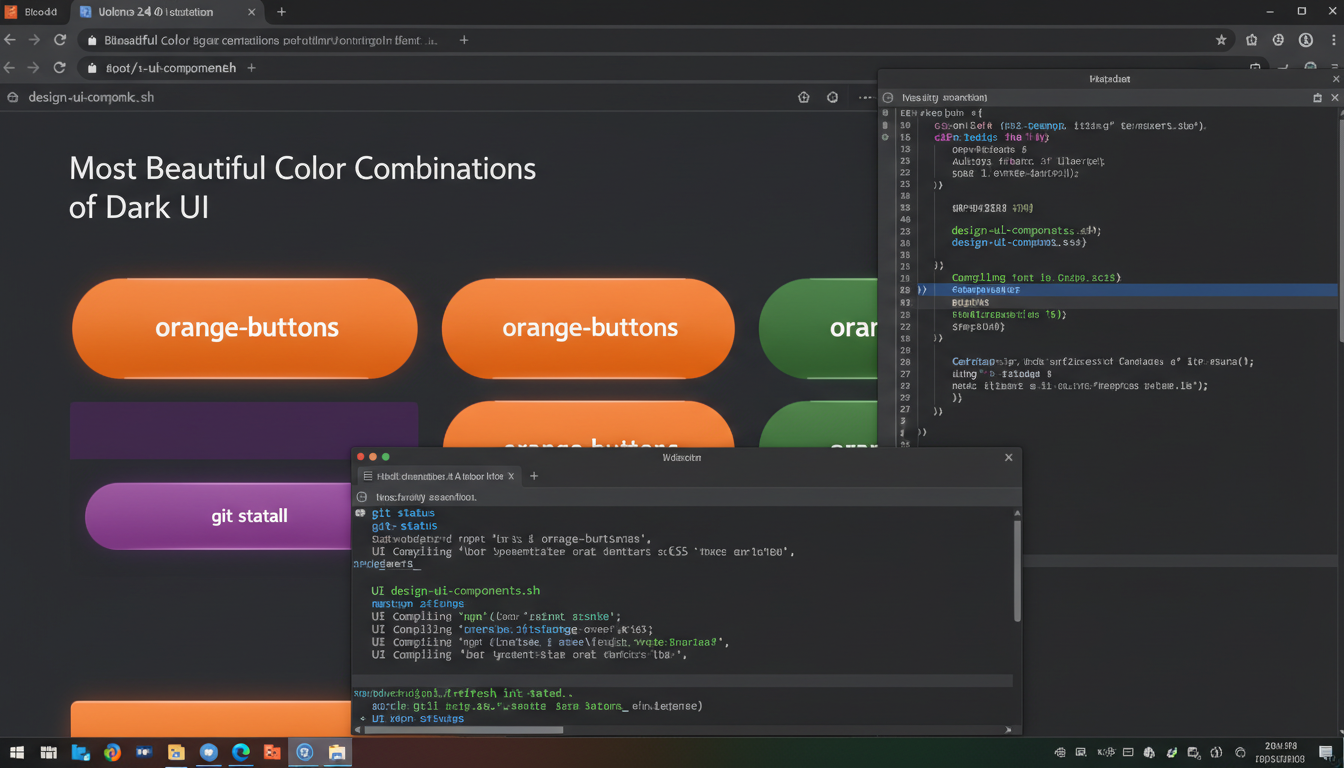Open Microsoft Edge from the taskbar

241,752
